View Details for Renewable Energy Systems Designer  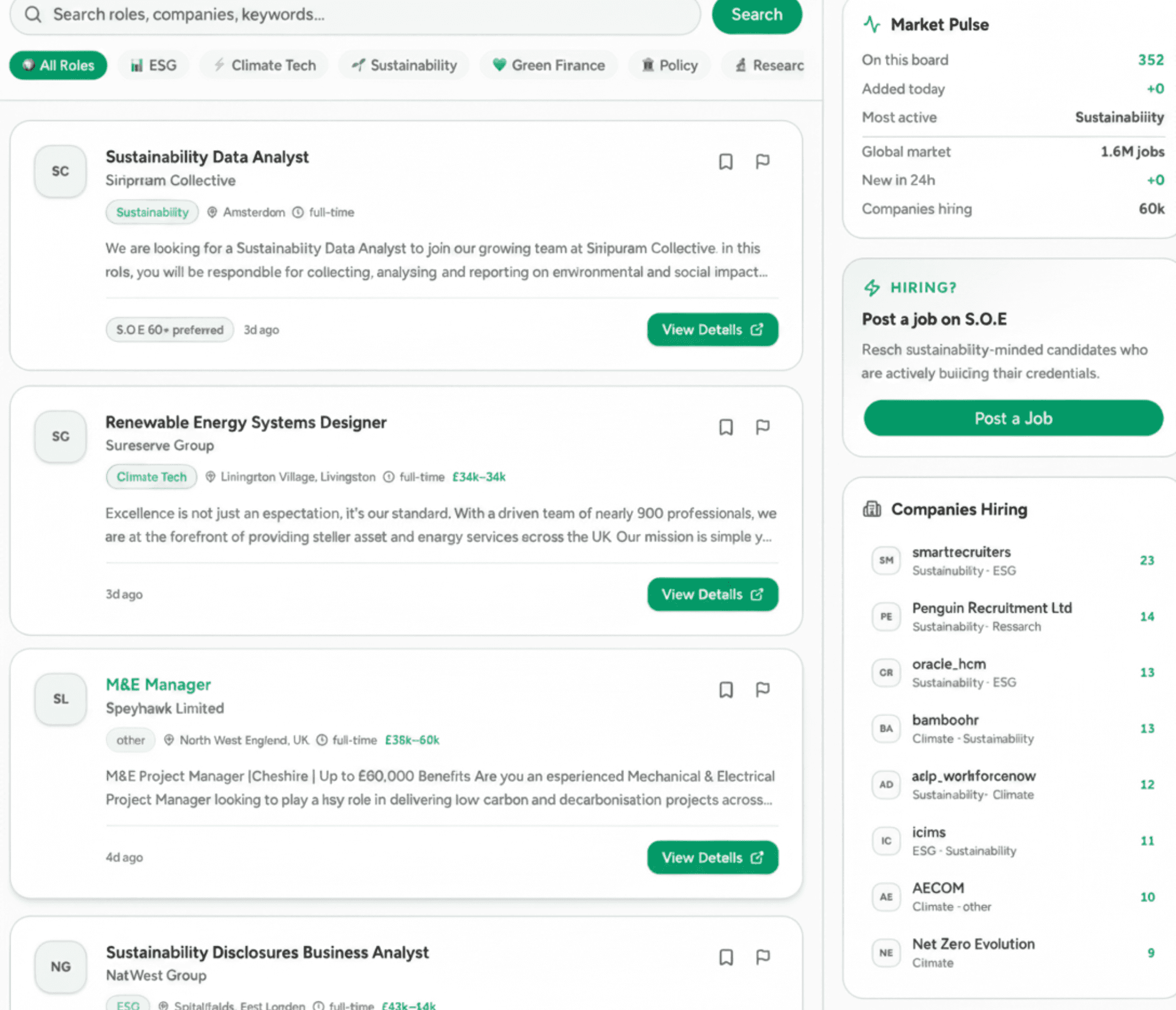point(712,594)
